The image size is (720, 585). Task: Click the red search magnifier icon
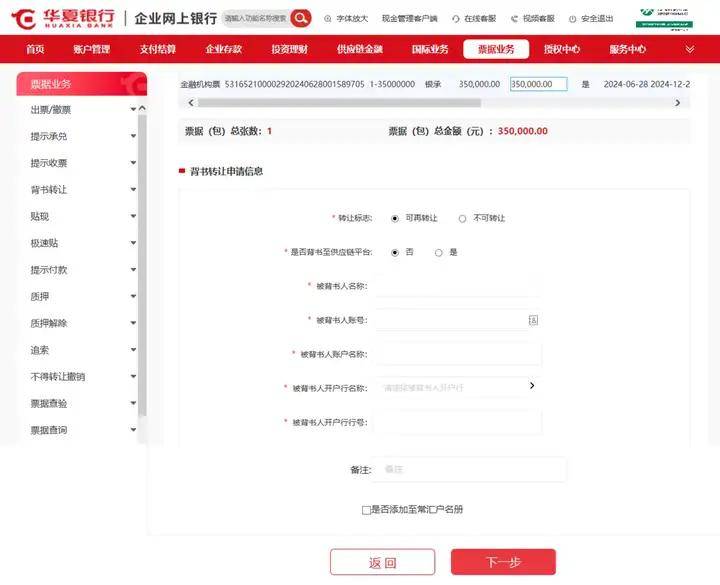pos(300,18)
